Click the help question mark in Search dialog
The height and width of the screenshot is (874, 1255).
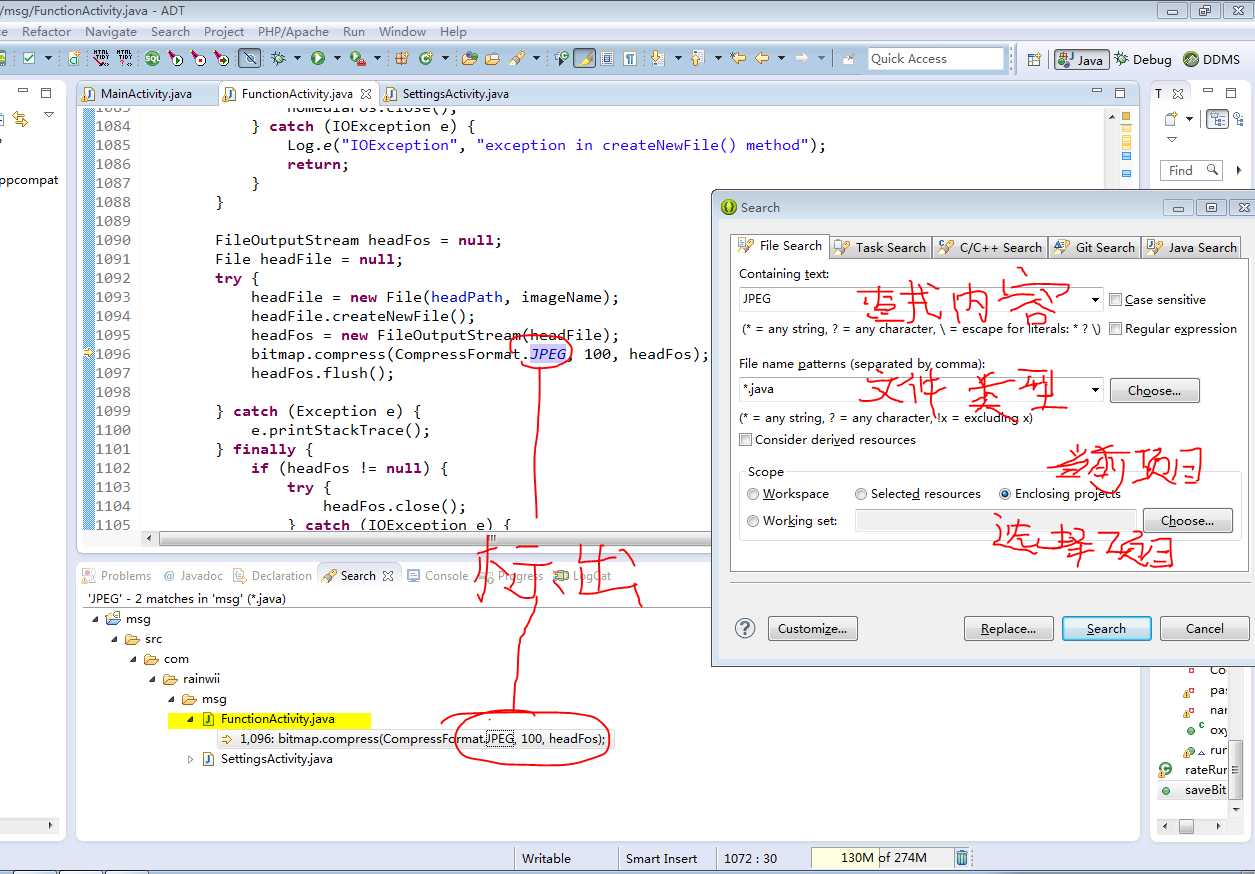[x=745, y=628]
